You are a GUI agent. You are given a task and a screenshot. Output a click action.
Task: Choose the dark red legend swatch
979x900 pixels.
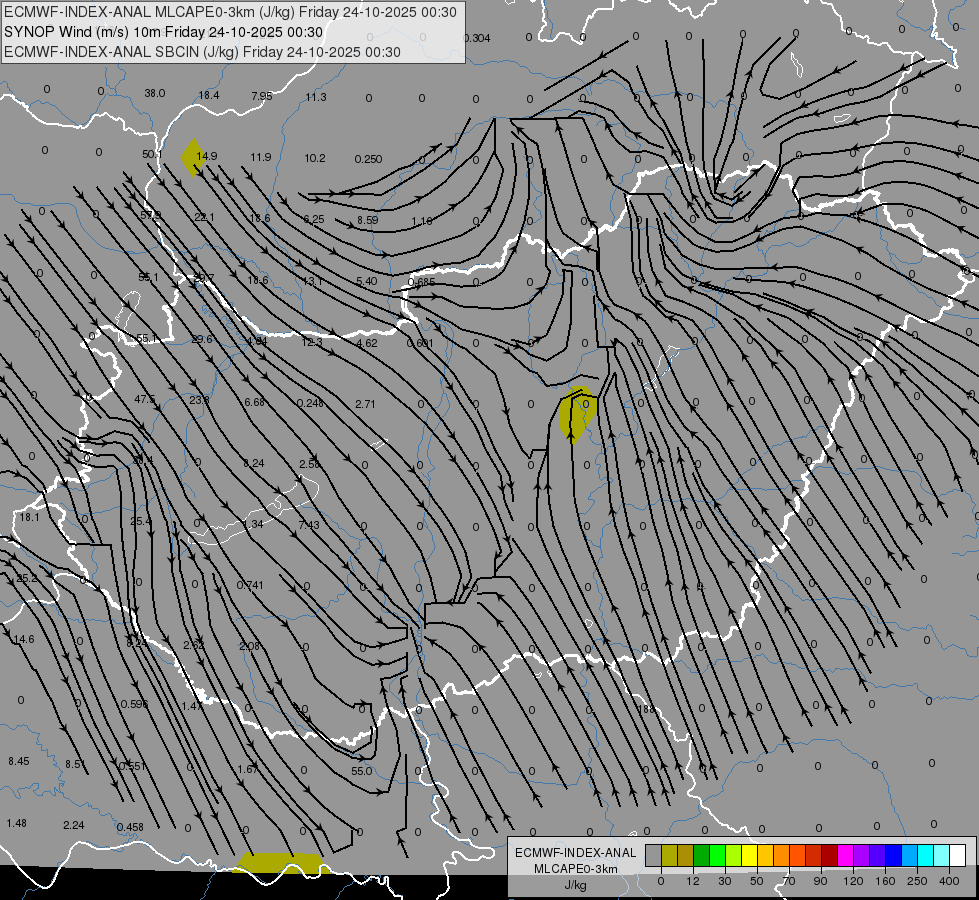pos(830,856)
